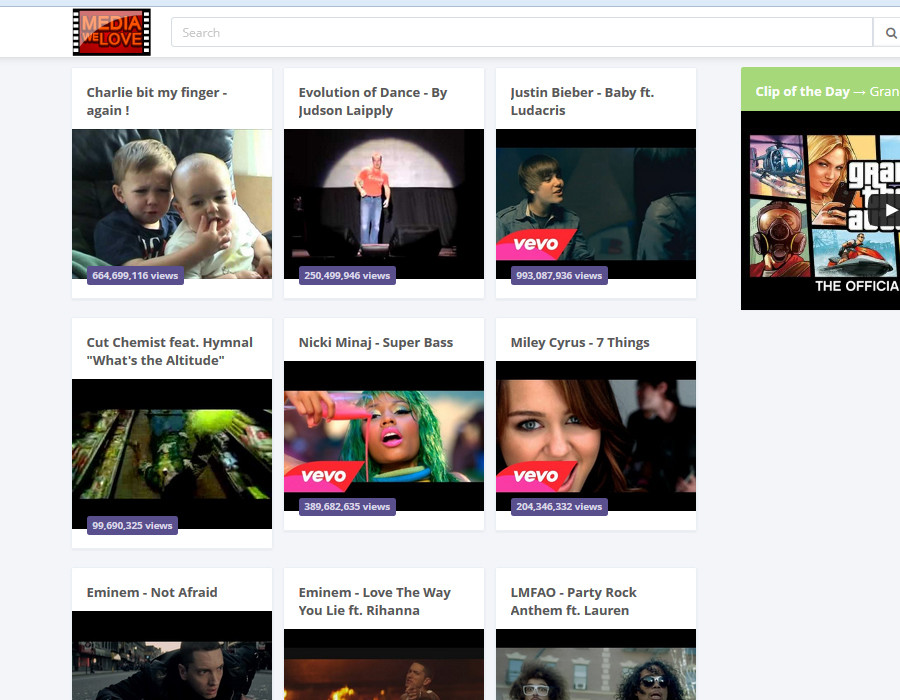
Task: Open 'Charlie bit my finger - again !' title
Action: pos(157,101)
